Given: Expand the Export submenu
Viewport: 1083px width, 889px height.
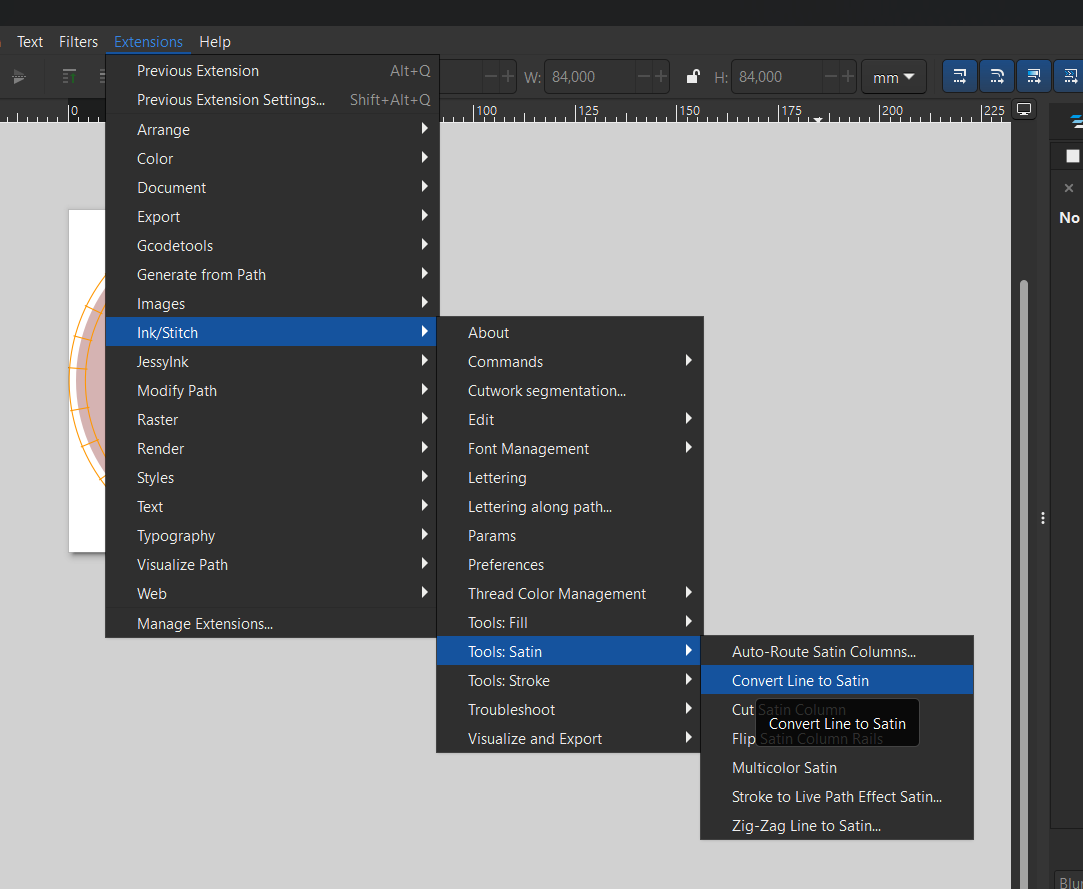Looking at the screenshot, I should point(272,217).
